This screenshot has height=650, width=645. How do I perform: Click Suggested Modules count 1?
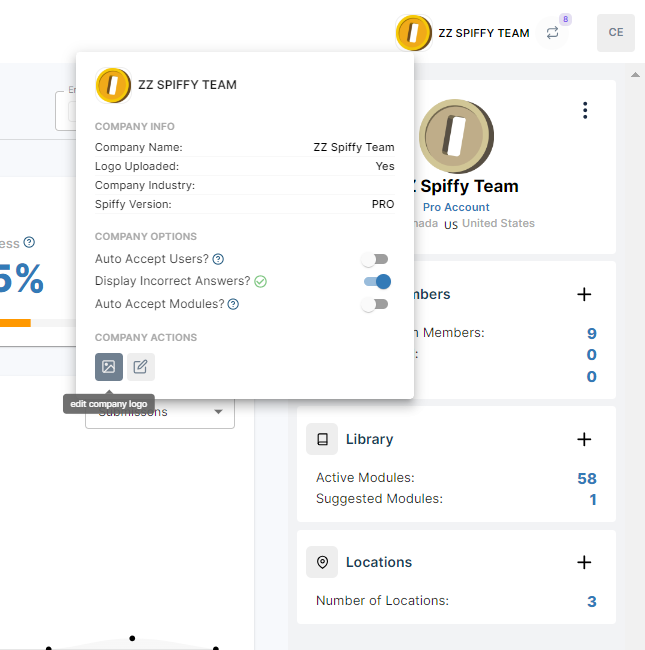593,500
